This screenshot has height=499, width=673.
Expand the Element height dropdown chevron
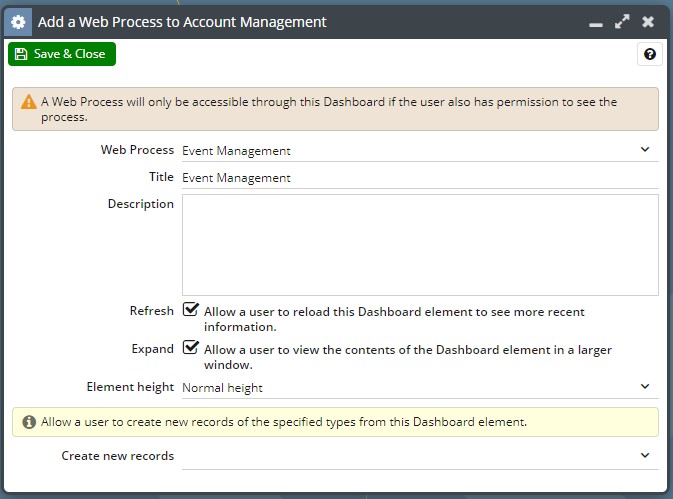coord(645,386)
